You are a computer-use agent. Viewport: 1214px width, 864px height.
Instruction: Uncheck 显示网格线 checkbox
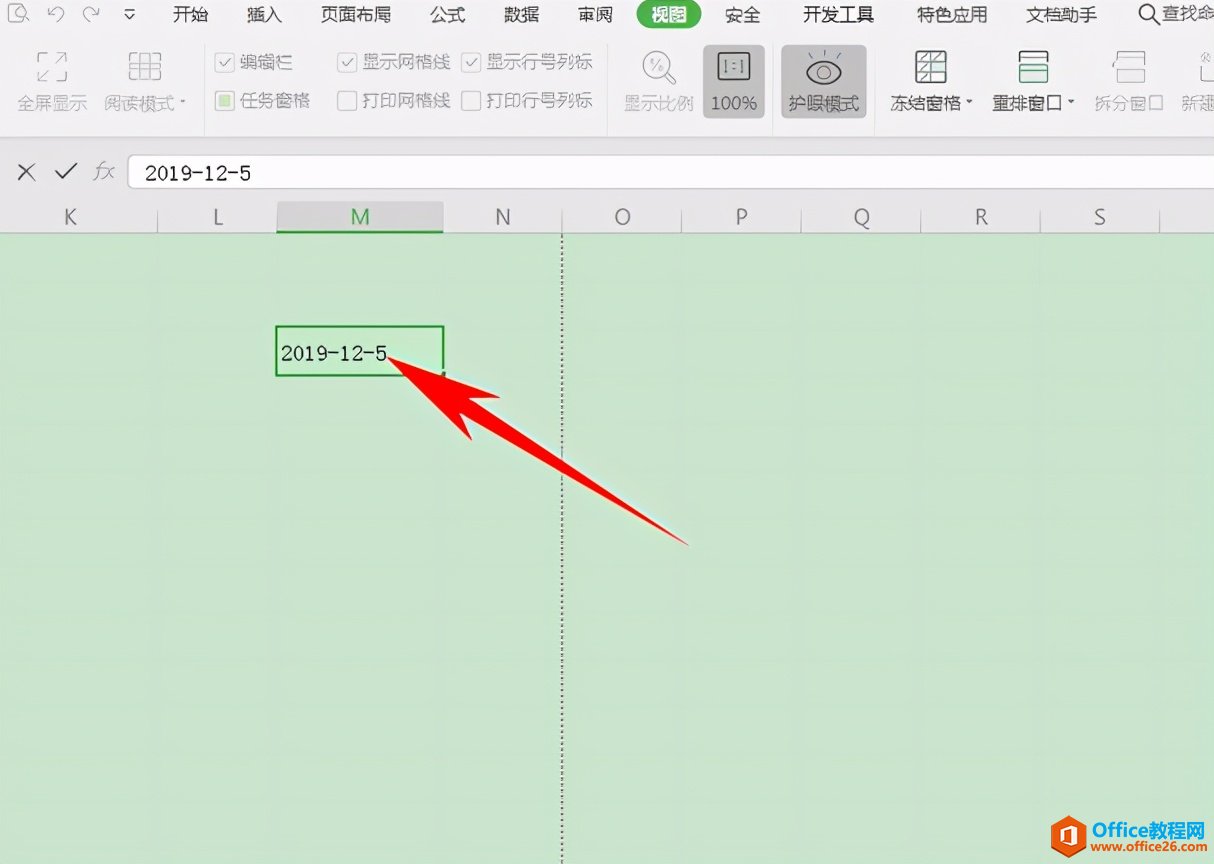tap(347, 63)
